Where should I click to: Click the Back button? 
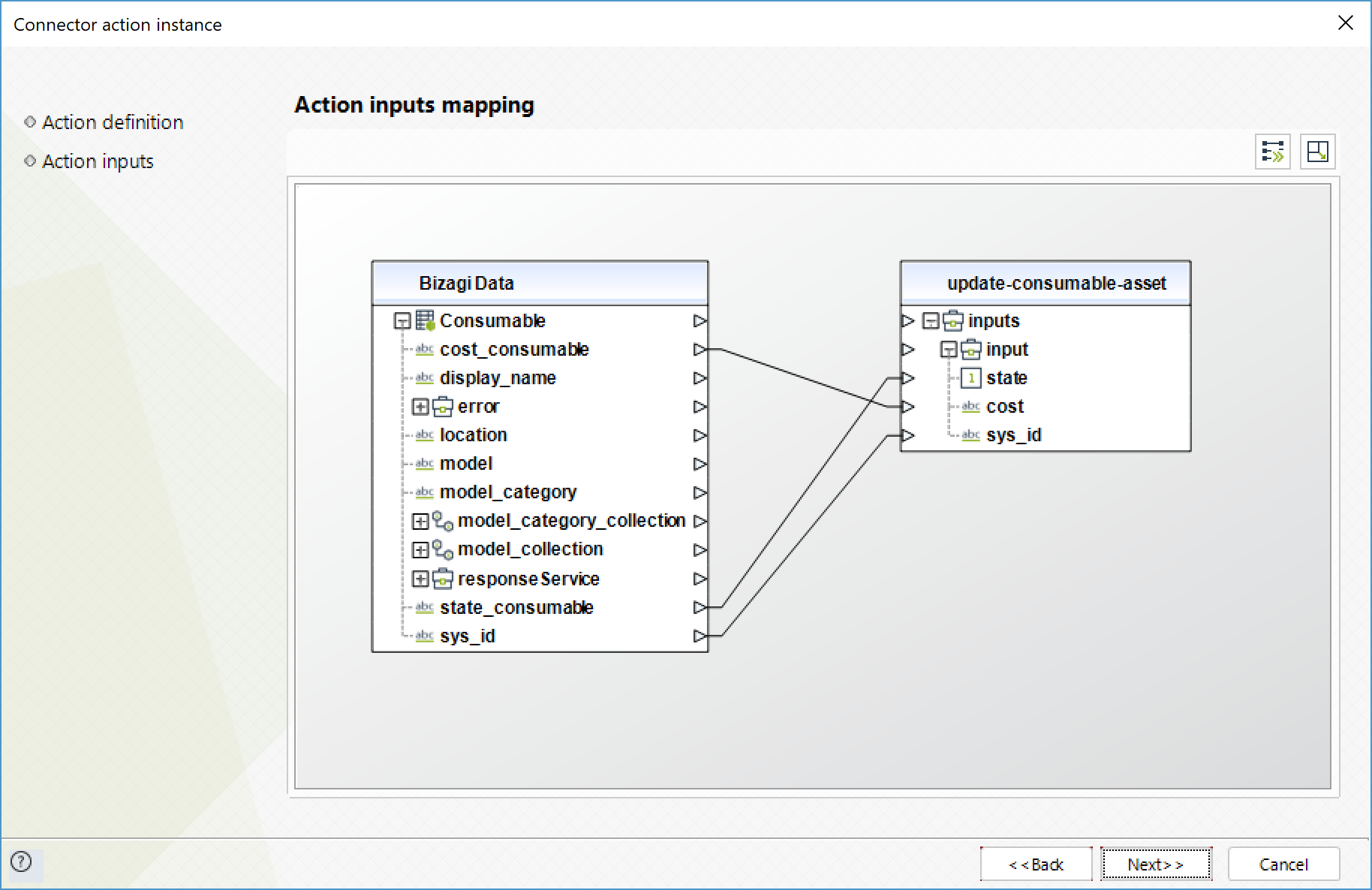1036,864
